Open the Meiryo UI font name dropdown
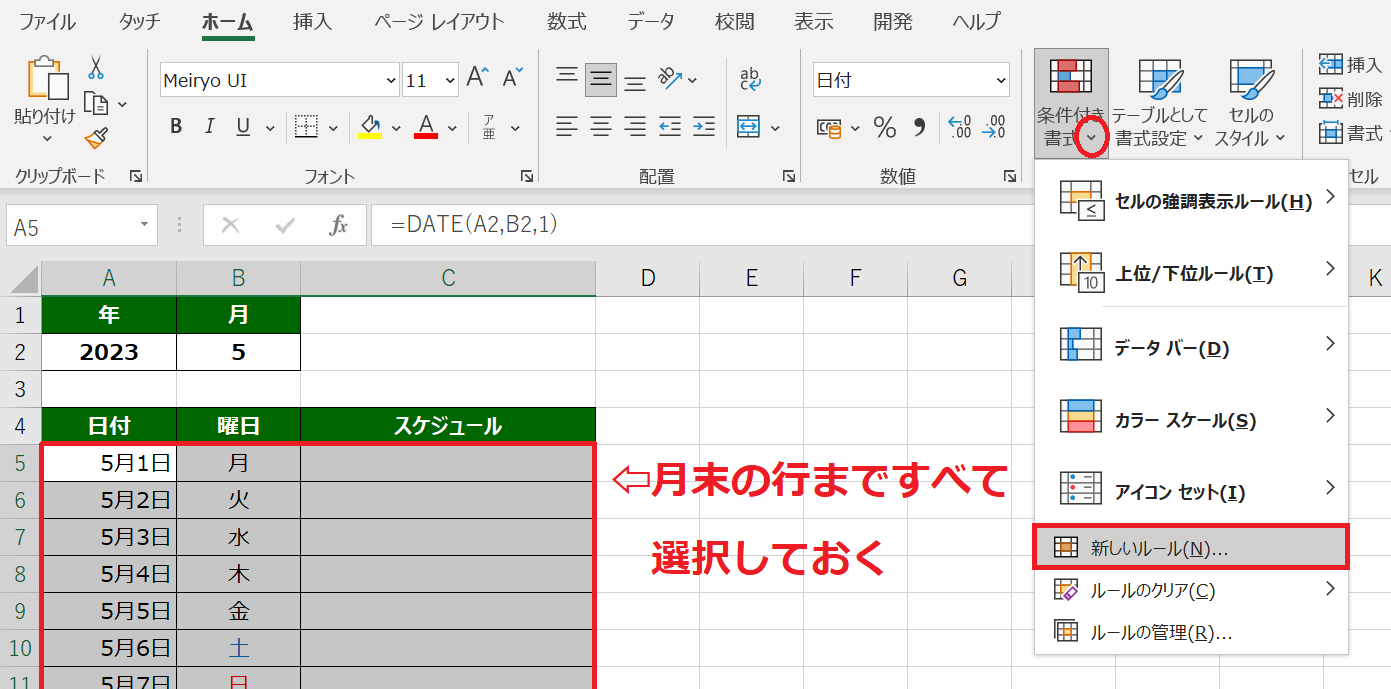This screenshot has width=1391, height=689. [391, 81]
